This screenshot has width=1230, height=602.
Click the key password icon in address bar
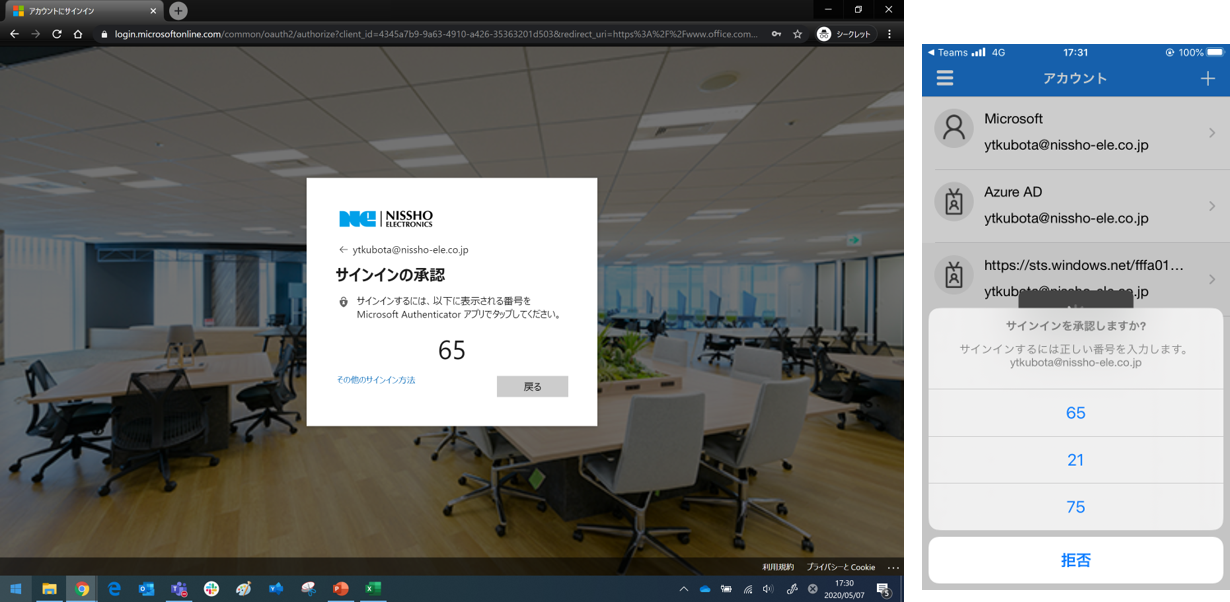click(776, 34)
